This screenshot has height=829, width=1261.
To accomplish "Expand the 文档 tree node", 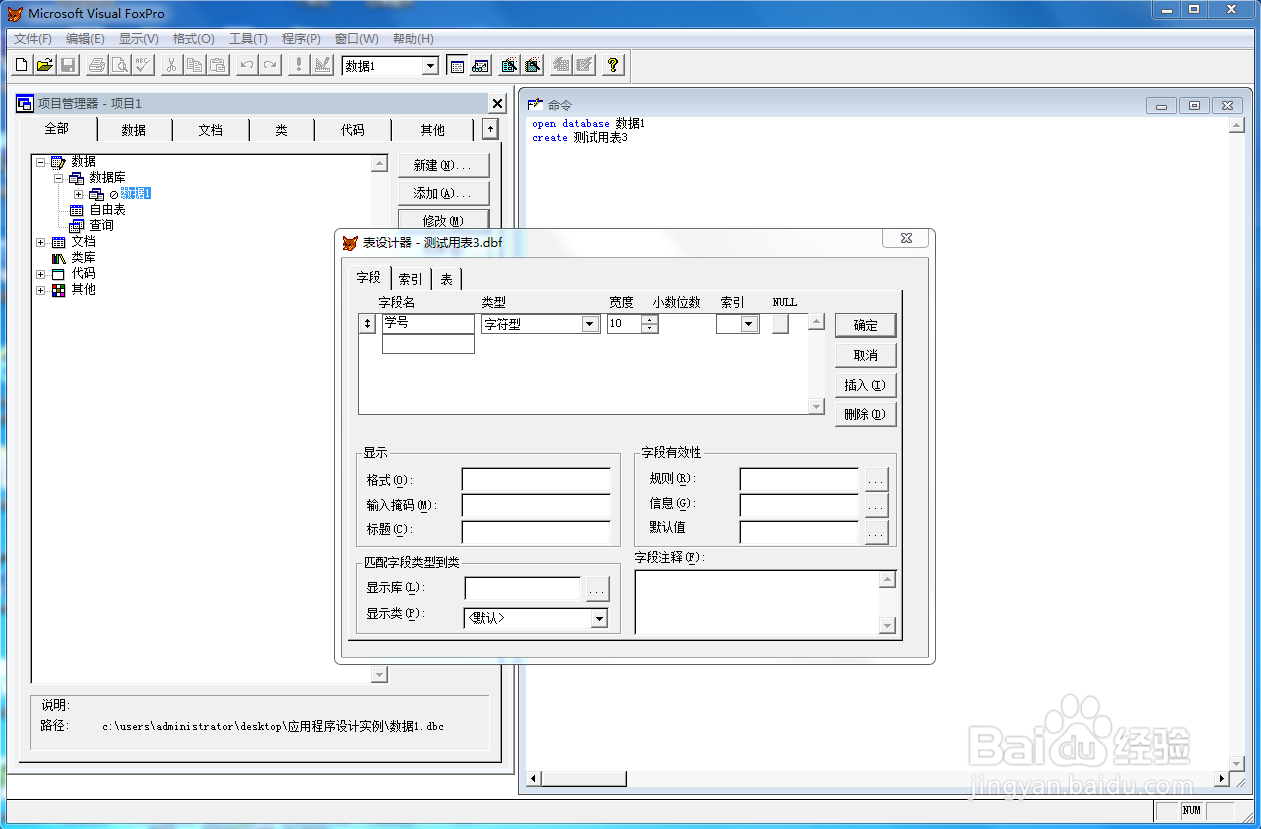I will point(41,241).
